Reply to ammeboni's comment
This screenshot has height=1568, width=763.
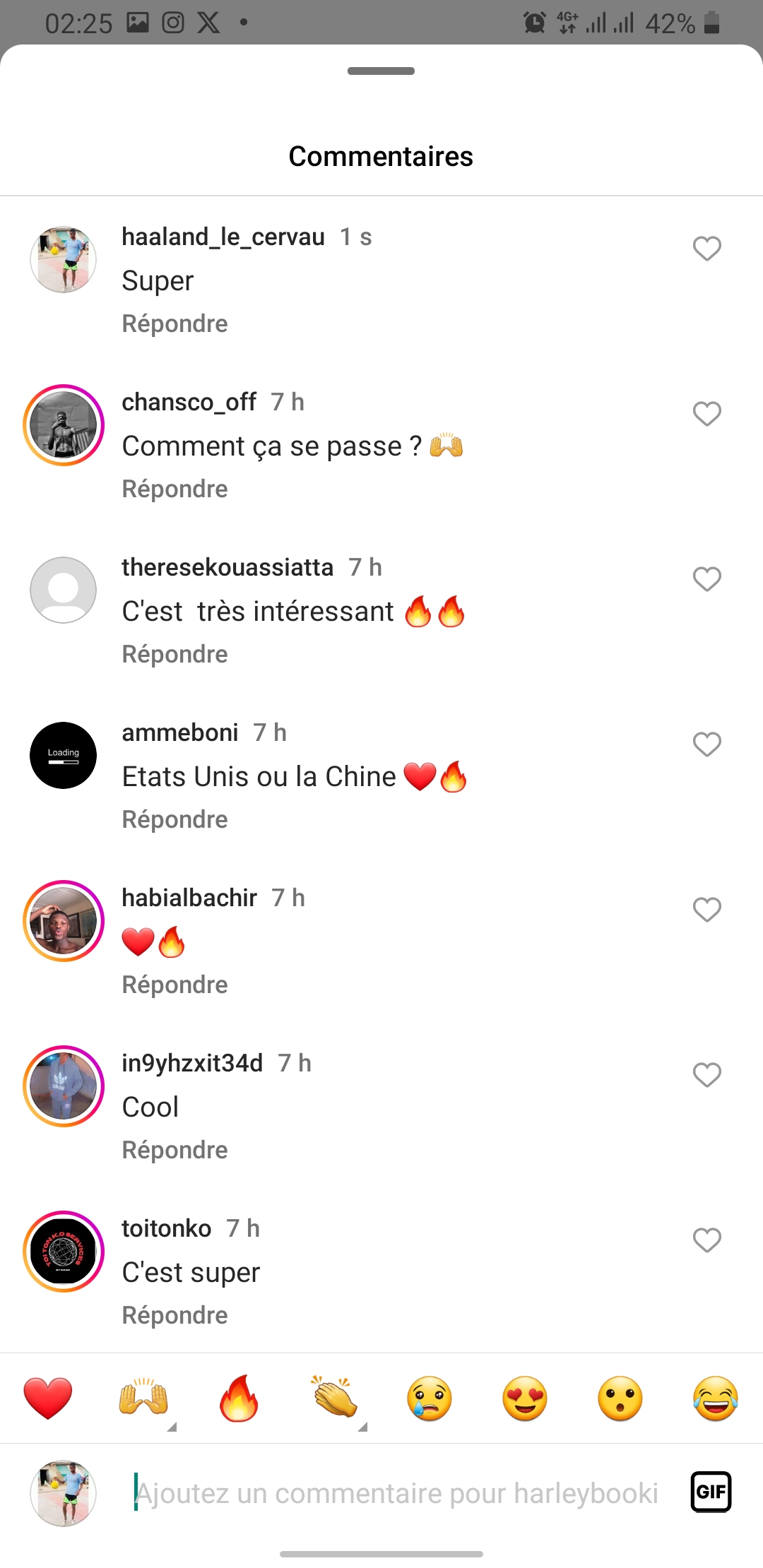pos(175,819)
